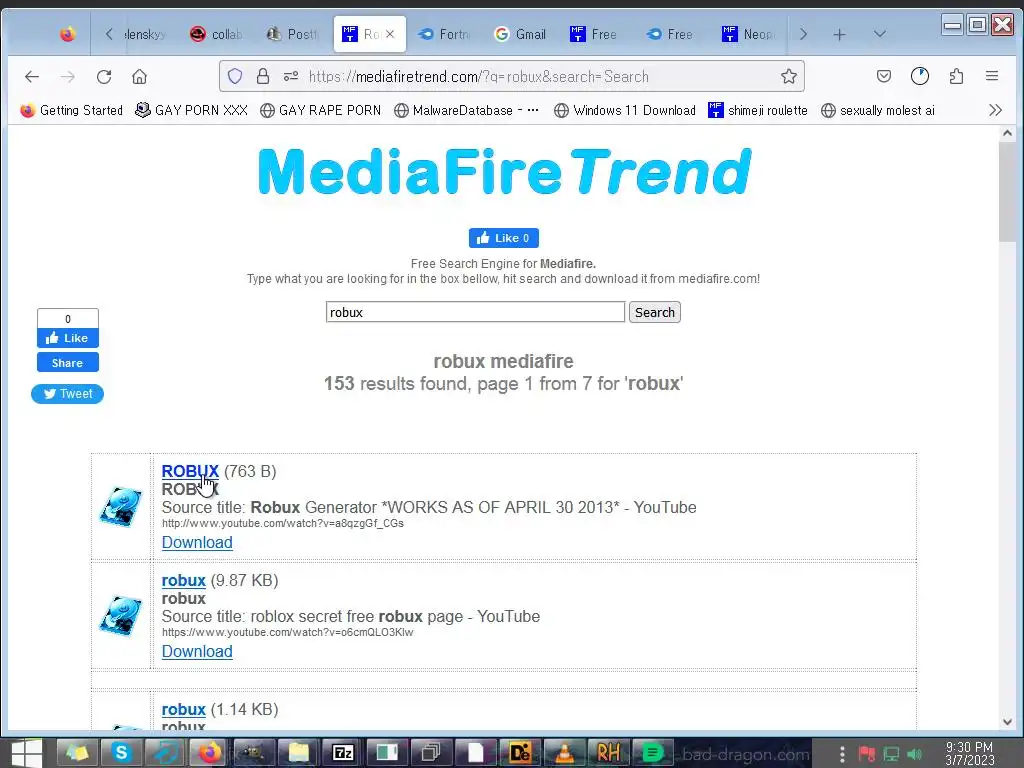
Task: Close the active Rol tab
Action: click(390, 34)
